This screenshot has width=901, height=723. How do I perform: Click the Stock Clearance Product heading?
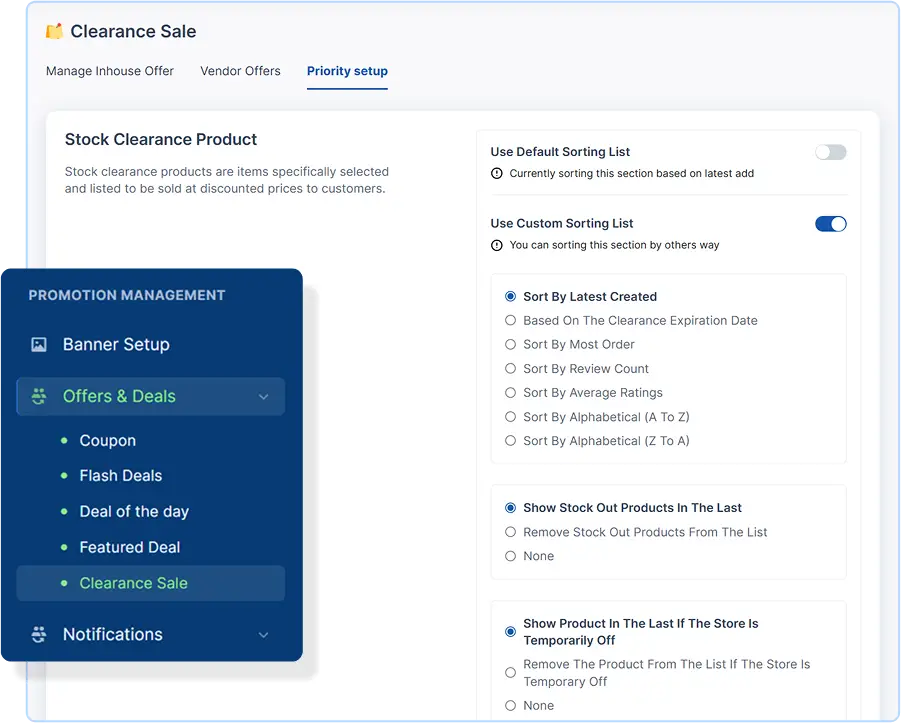(x=161, y=140)
